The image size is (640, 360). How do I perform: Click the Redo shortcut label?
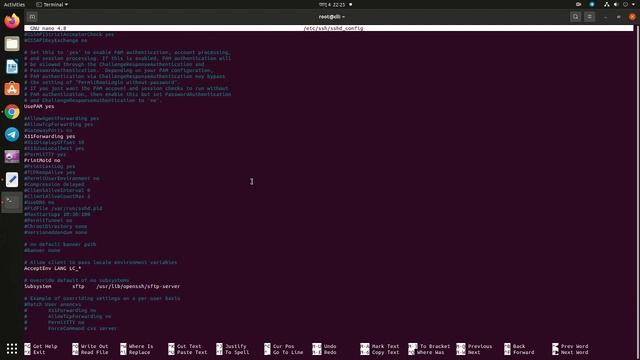[x=330, y=352]
